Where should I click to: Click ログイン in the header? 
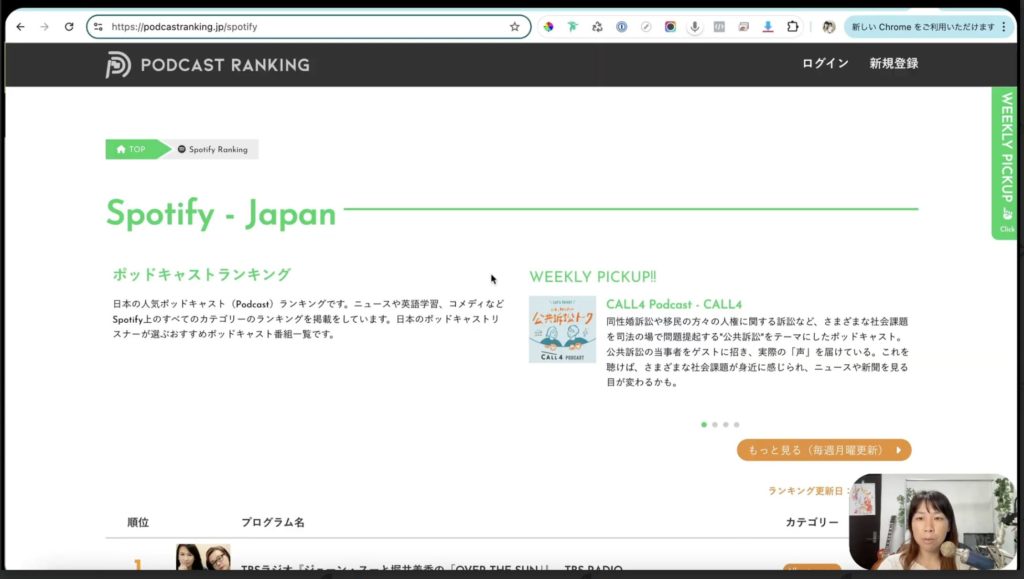[825, 64]
